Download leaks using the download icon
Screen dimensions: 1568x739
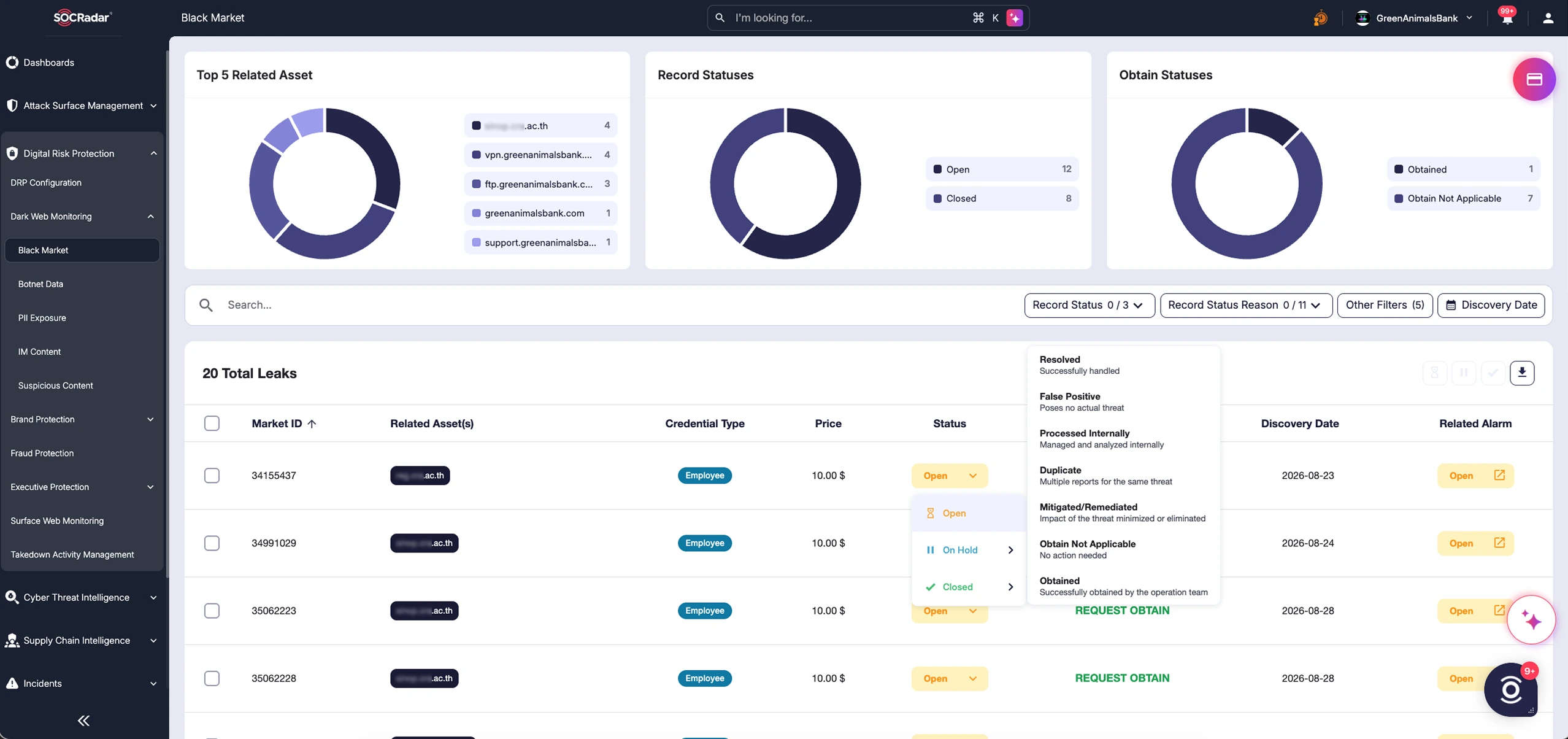click(x=1522, y=373)
